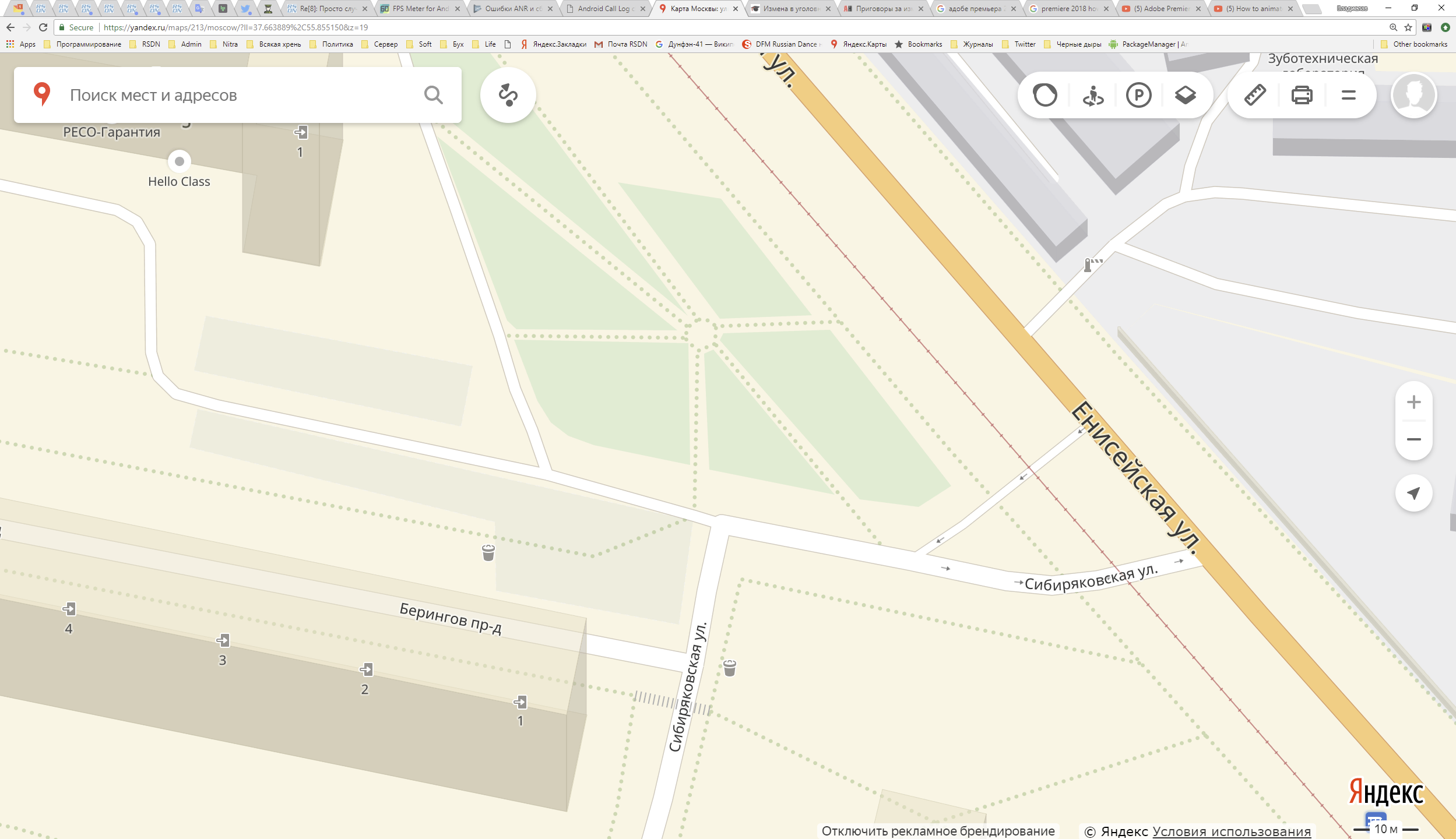The width and height of the screenshot is (1456, 839).
Task: Open the Условия использования link
Action: click(1231, 831)
